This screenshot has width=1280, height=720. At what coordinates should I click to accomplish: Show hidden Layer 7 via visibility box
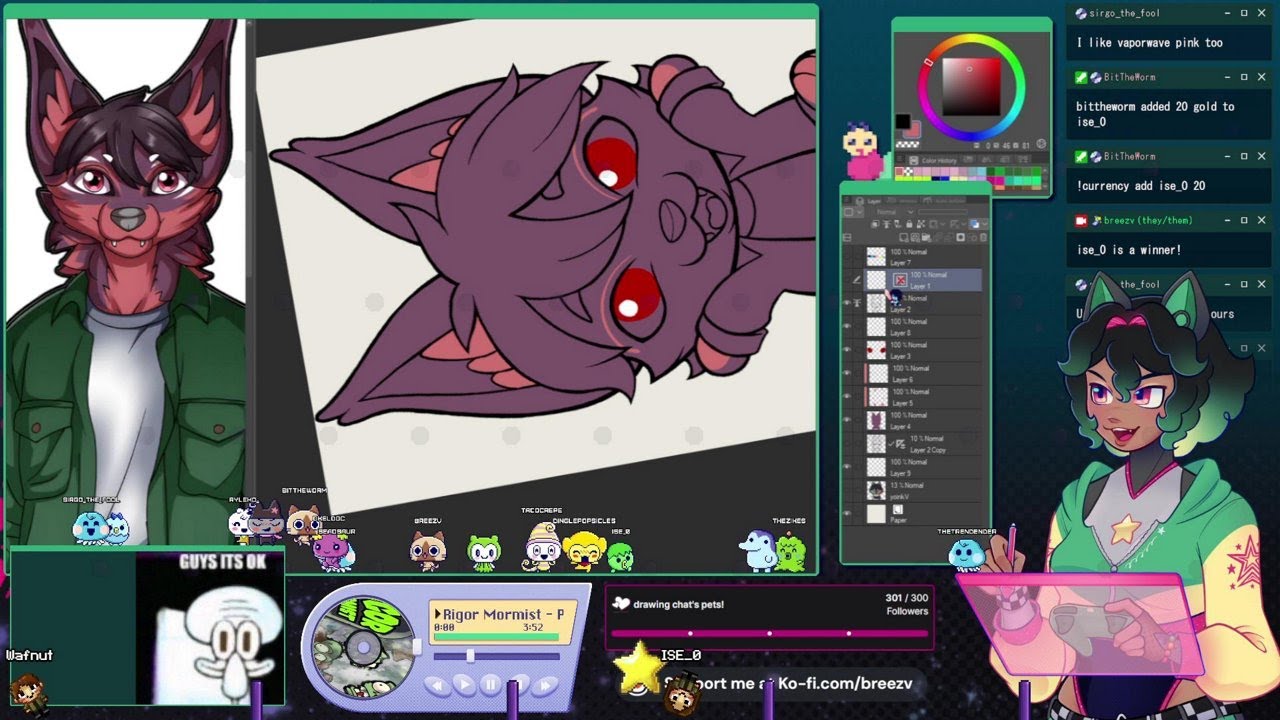coord(847,257)
